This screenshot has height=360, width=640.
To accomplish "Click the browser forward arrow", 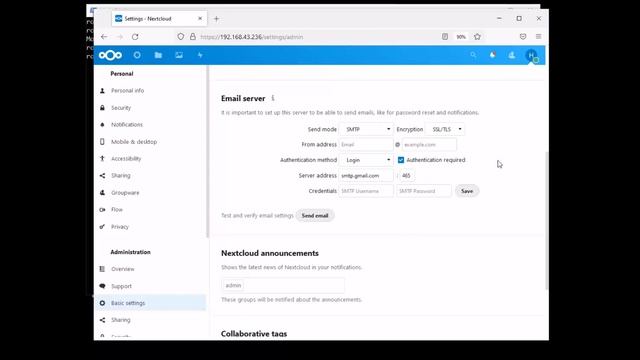I will click(120, 37).
